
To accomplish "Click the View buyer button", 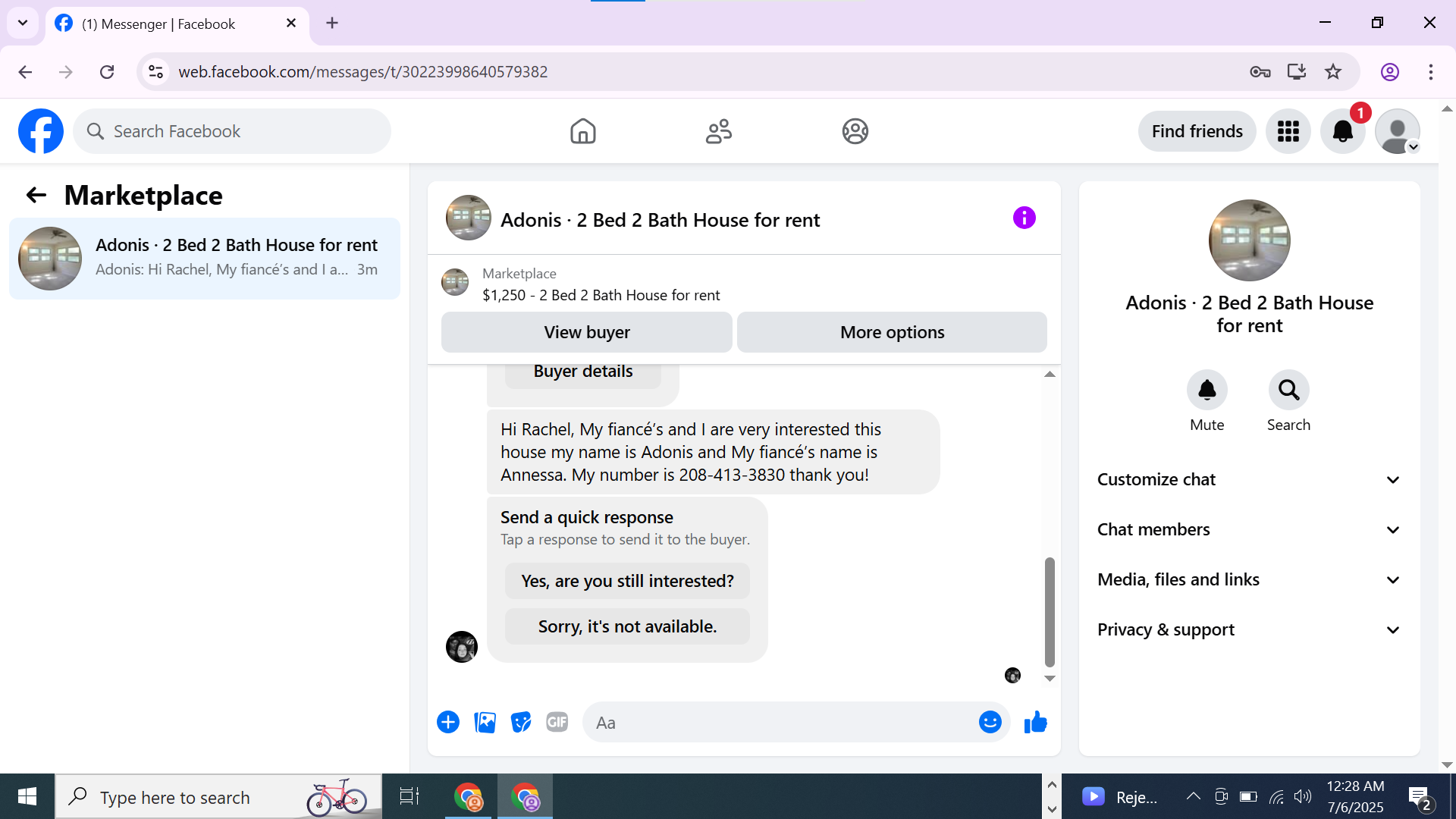I will pos(586,332).
